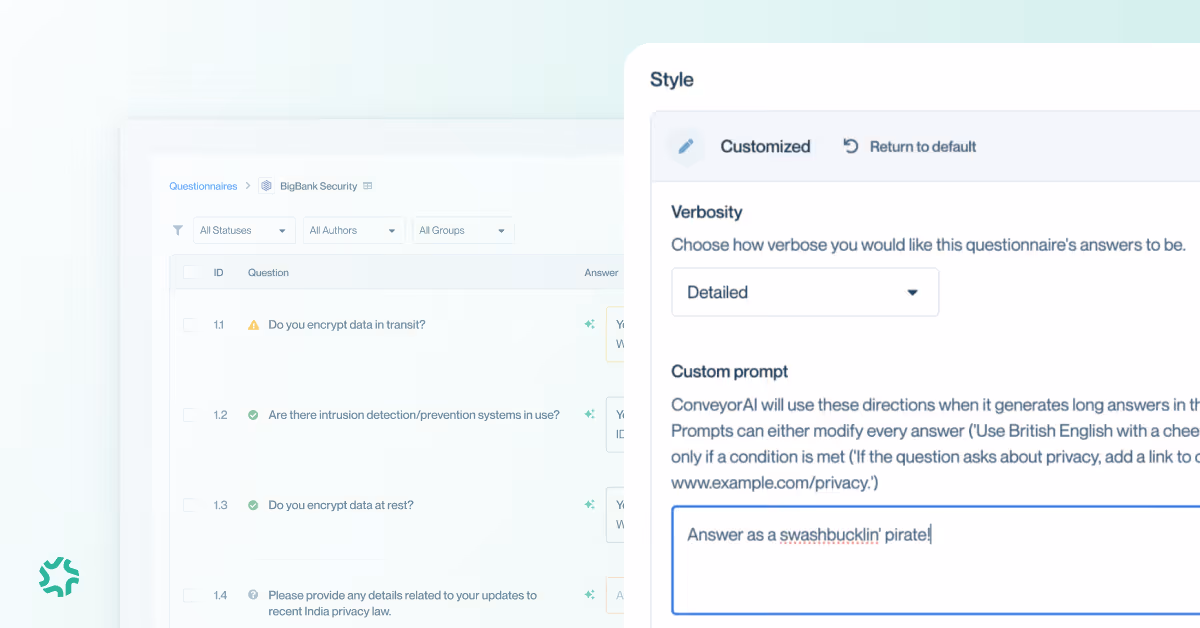This screenshot has height=628, width=1200.
Task: Click the Customized label
Action: pyautogui.click(x=765, y=146)
